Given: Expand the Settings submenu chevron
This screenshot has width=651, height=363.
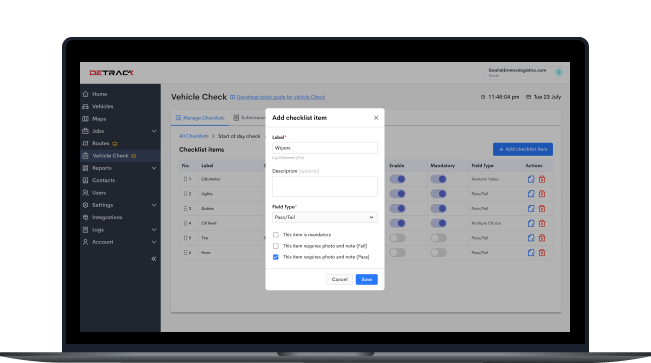Looking at the screenshot, I should pyautogui.click(x=154, y=205).
